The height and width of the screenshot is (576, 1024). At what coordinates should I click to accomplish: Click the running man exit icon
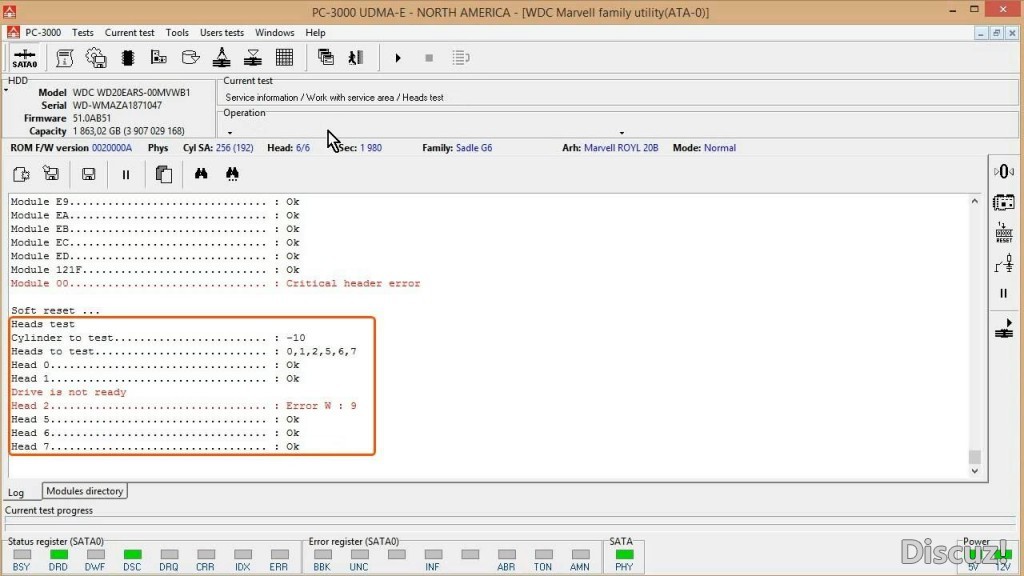(356, 58)
